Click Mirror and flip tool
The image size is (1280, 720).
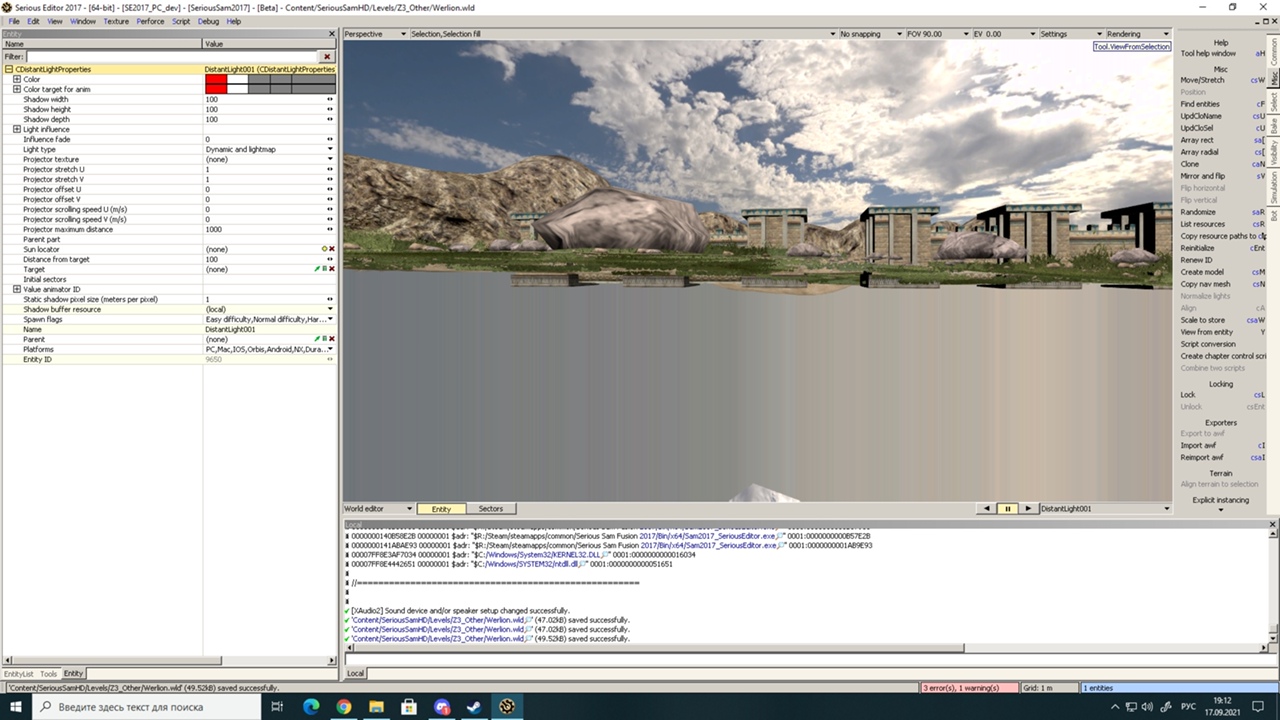pyautogui.click(x=1202, y=176)
